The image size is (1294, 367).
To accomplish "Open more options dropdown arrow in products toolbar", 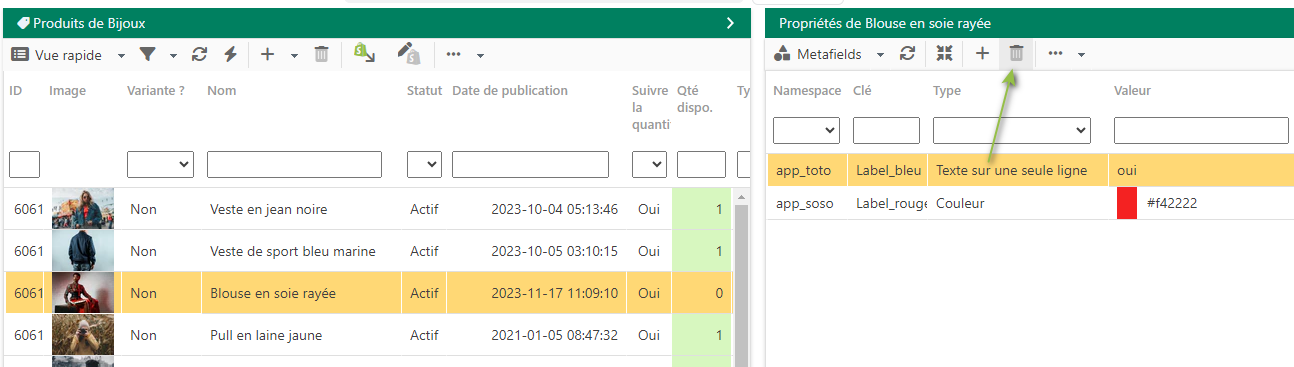I will click(x=480, y=55).
